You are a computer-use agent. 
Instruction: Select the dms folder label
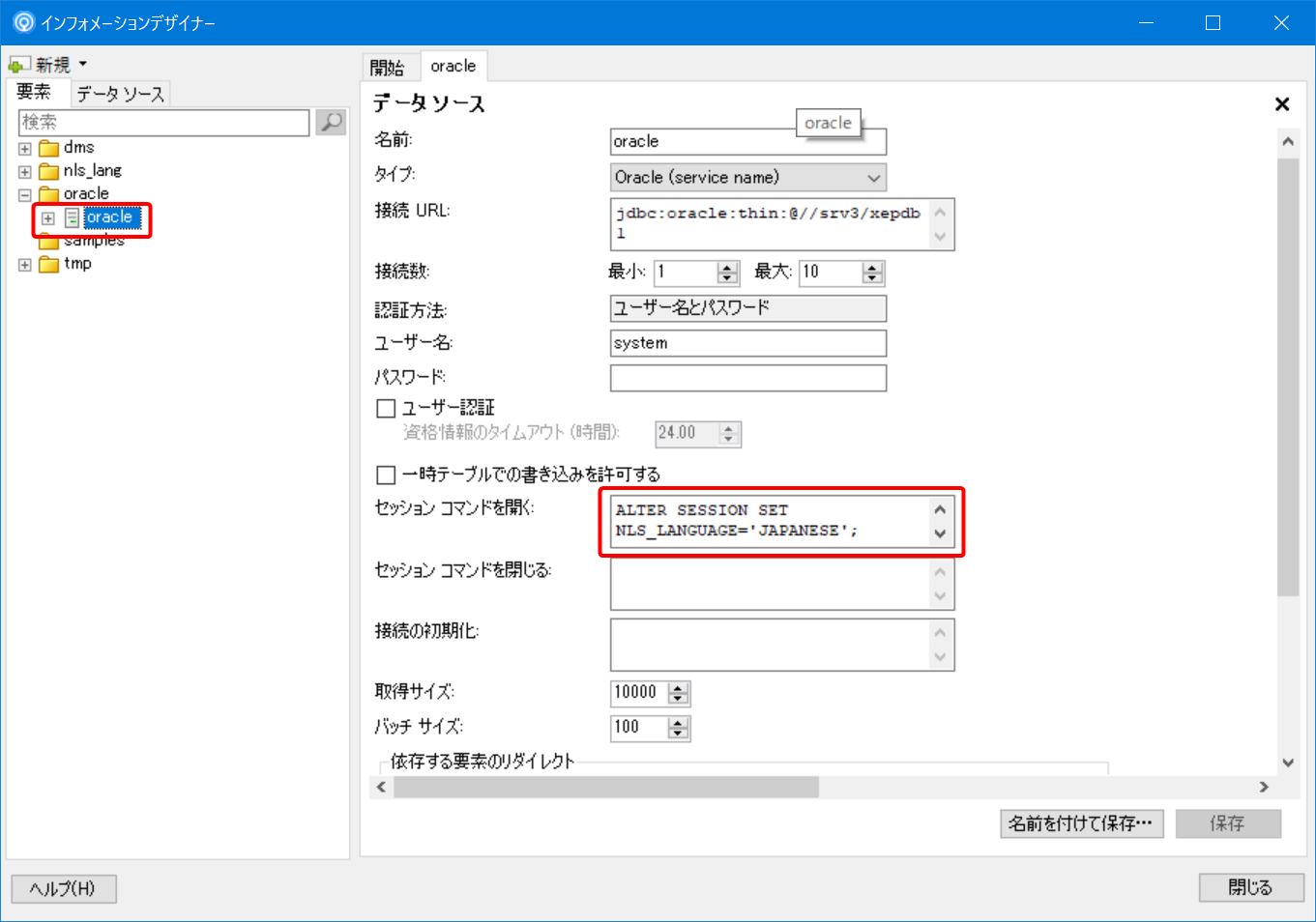[79, 148]
